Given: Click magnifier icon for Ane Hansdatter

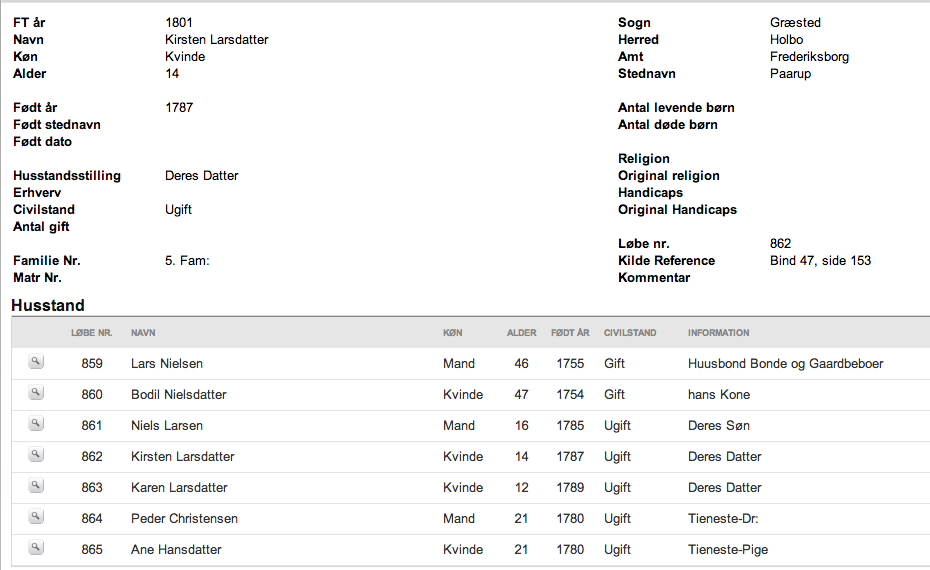Looking at the screenshot, I should [36, 547].
